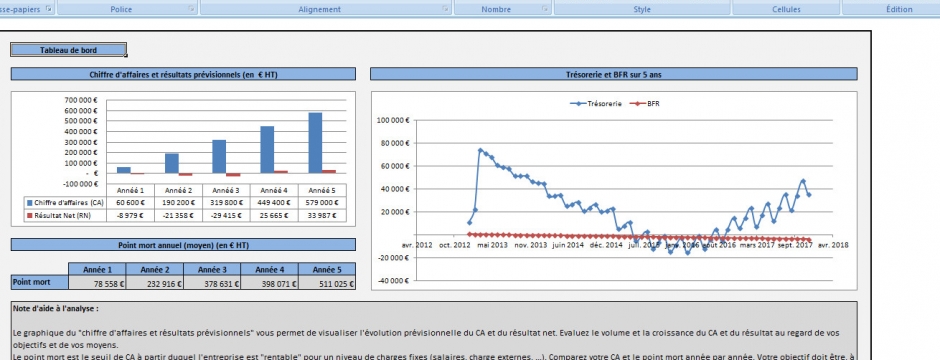Open the Nombre group dialog launcher

coord(544,9)
